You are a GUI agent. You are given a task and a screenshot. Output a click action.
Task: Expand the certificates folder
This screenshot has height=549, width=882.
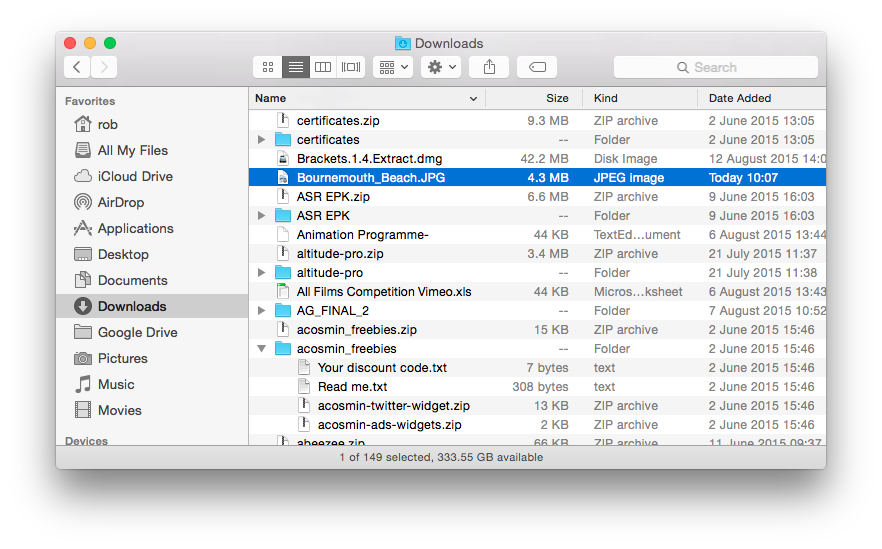click(x=261, y=140)
